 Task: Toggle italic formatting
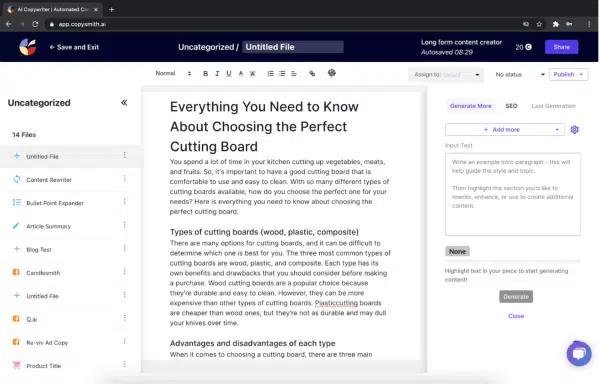pyautogui.click(x=217, y=73)
